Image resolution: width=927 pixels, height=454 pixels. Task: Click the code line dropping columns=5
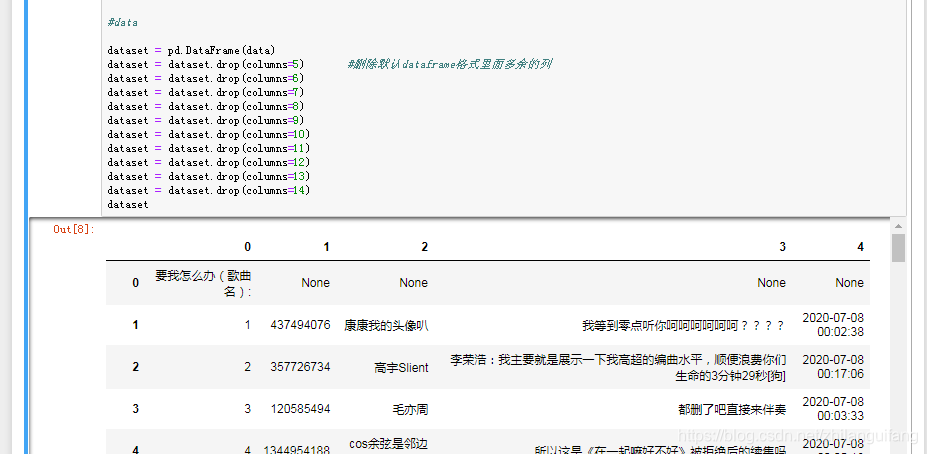pos(206,64)
